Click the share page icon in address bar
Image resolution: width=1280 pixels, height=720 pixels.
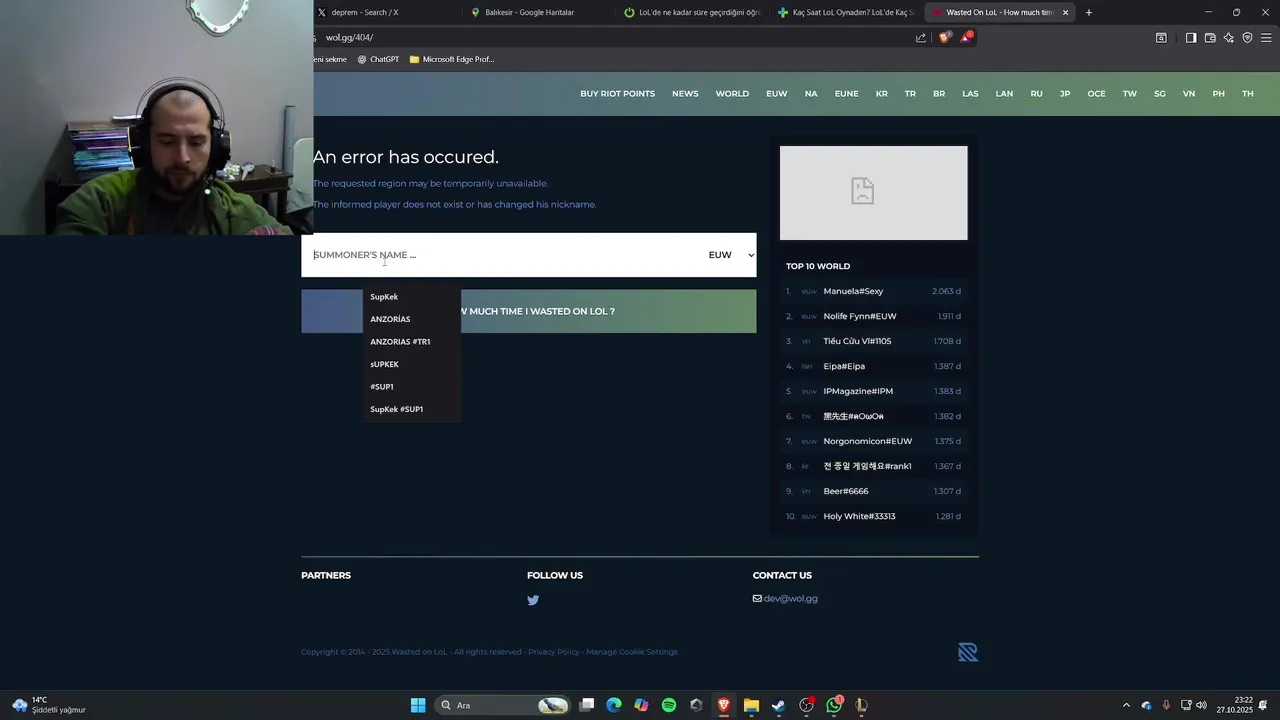tap(921, 38)
